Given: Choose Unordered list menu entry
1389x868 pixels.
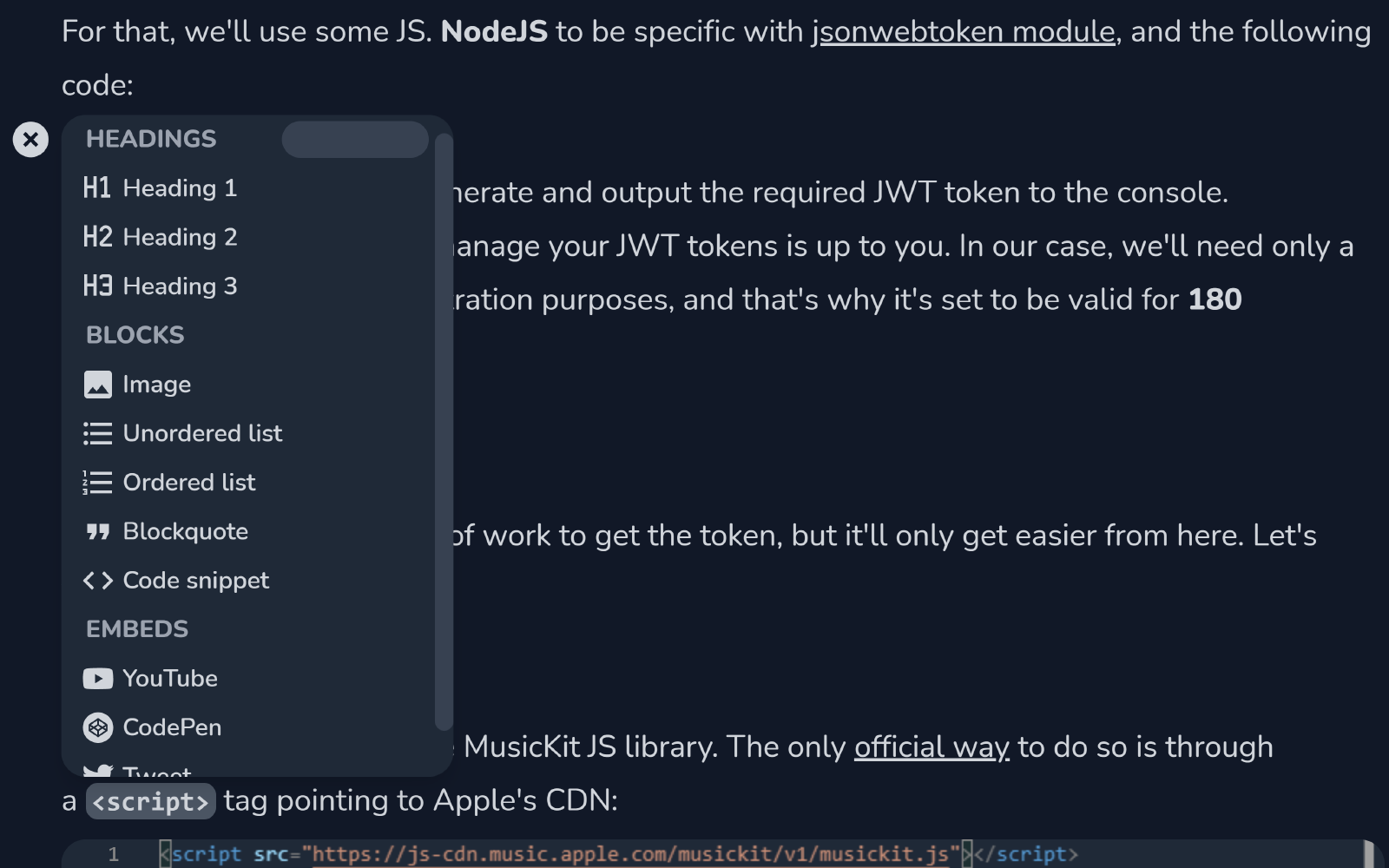Looking at the screenshot, I should pyautogui.click(x=202, y=433).
